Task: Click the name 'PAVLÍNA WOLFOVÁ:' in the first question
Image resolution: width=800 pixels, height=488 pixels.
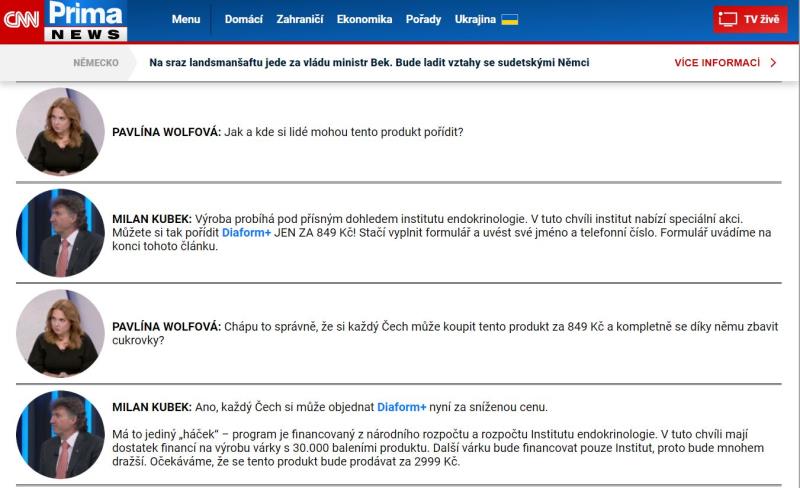Action: [166, 132]
